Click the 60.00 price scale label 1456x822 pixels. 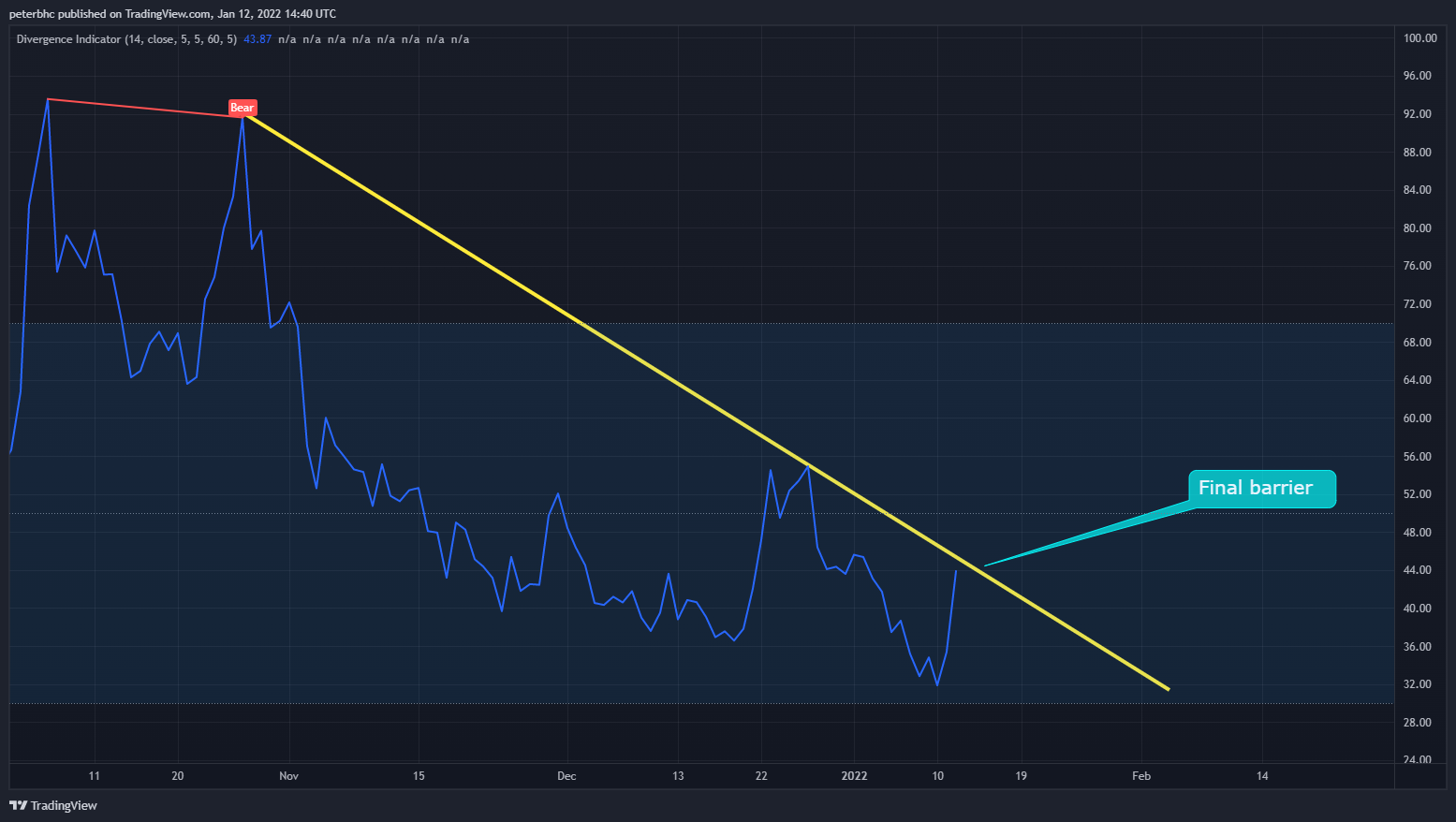click(1417, 418)
